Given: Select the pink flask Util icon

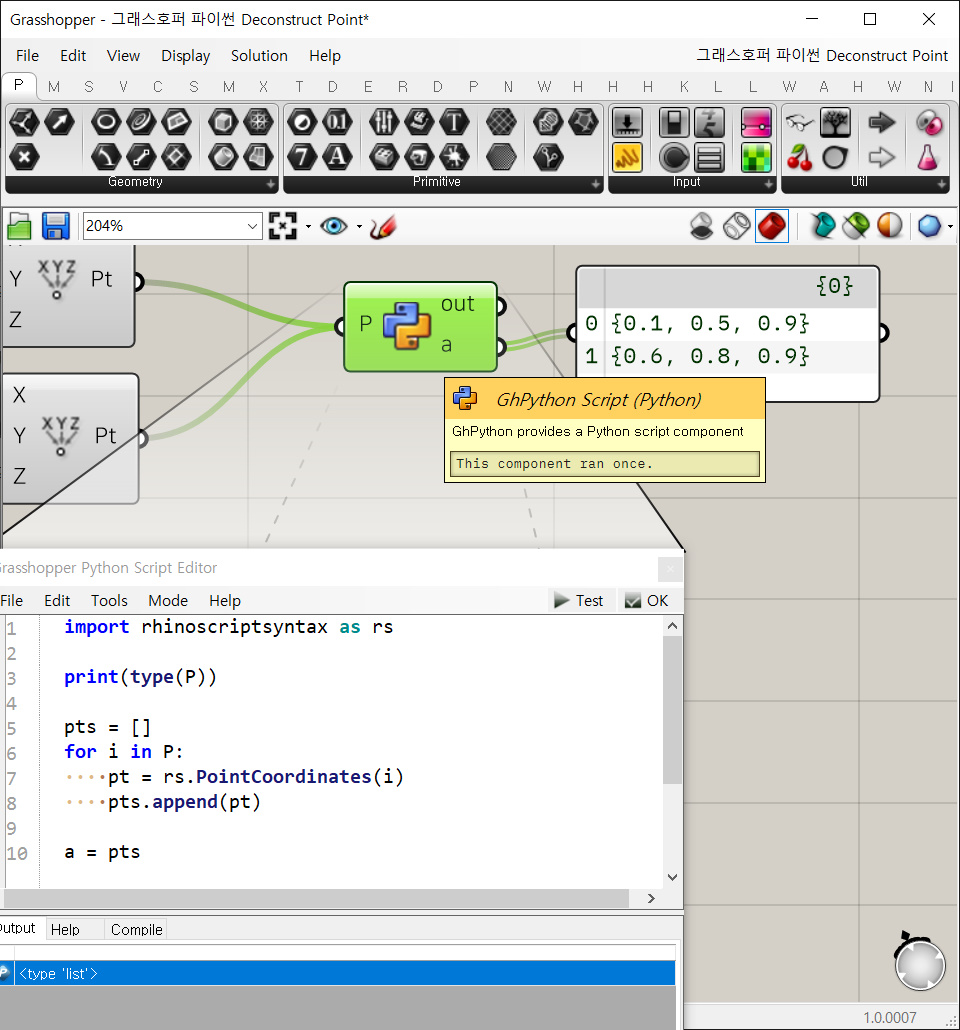Looking at the screenshot, I should coord(927,158).
